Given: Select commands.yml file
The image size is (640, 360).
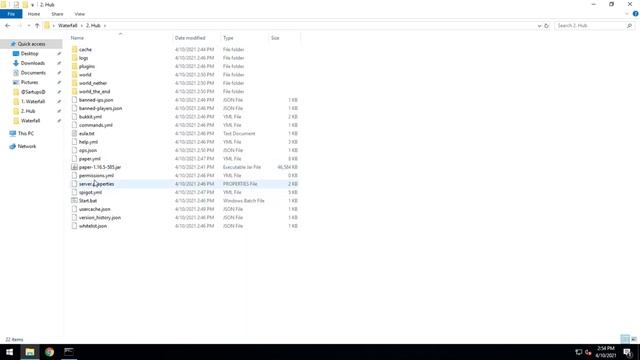Looking at the screenshot, I should click(x=96, y=125).
